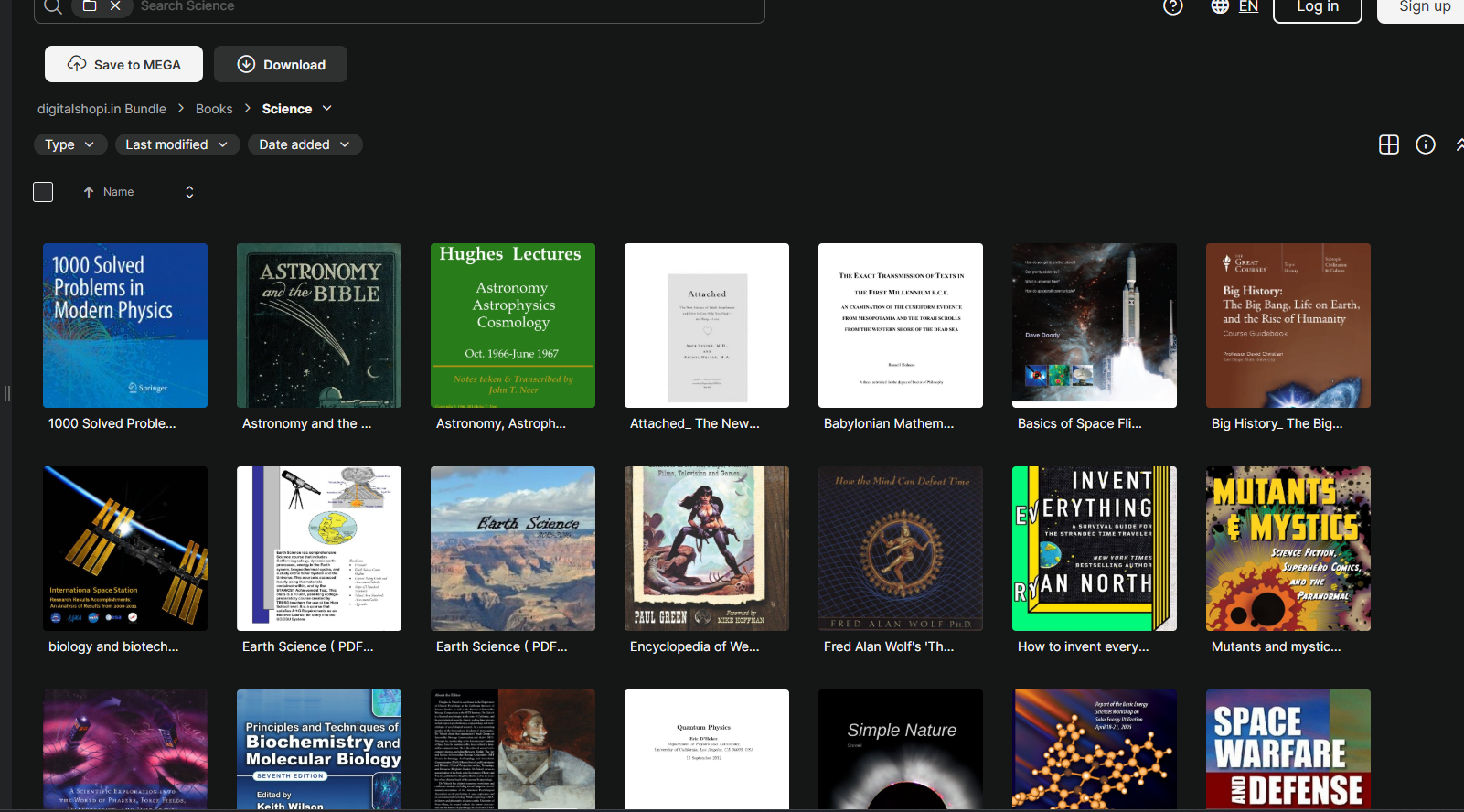Open How to Invent Everything thumbnail
Image resolution: width=1464 pixels, height=812 pixels.
1095,549
